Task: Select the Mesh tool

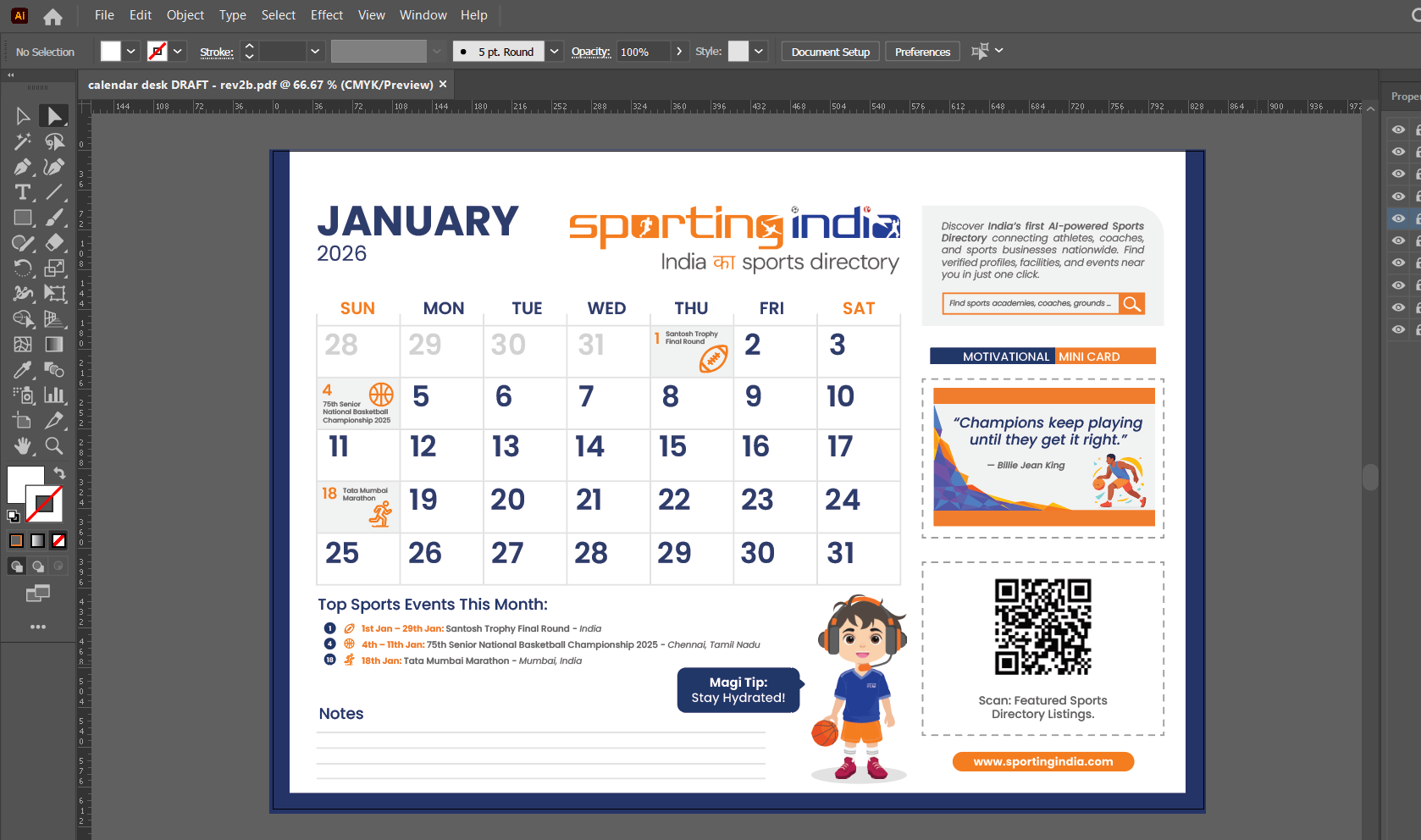Action: coord(23,345)
